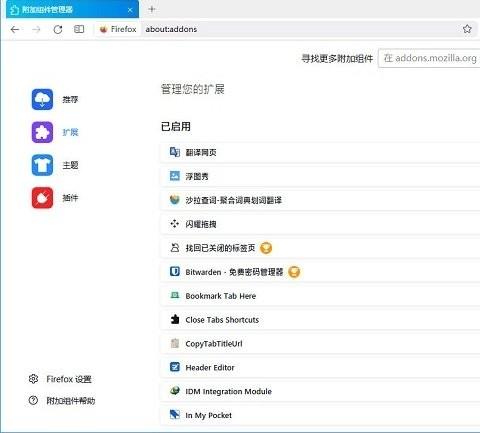
Task: Close the 附加组件管理器 tab
Action: tap(130, 10)
